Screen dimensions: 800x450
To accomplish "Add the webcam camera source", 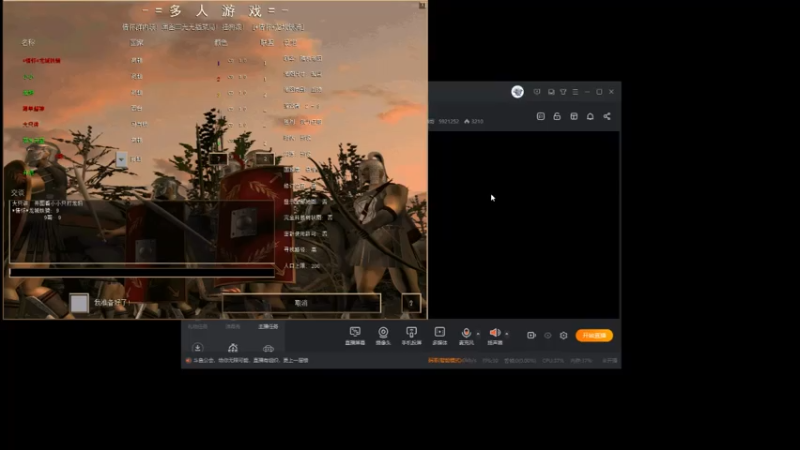I will click(383, 336).
